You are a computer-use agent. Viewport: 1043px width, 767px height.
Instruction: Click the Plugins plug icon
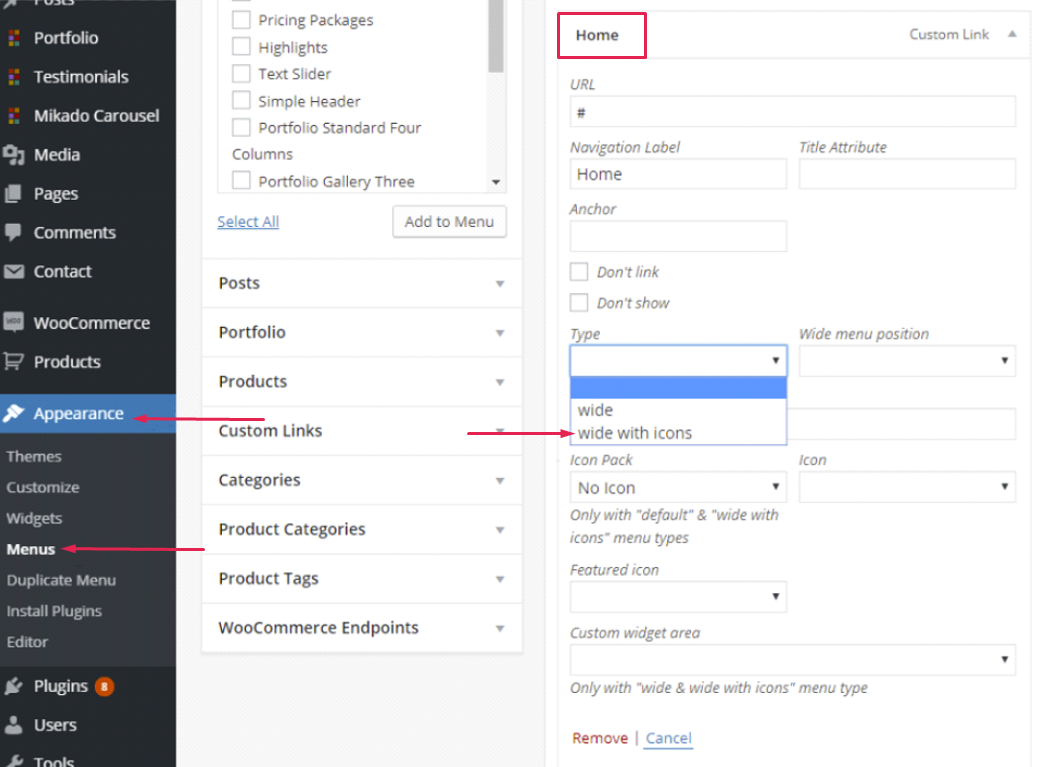(x=13, y=686)
